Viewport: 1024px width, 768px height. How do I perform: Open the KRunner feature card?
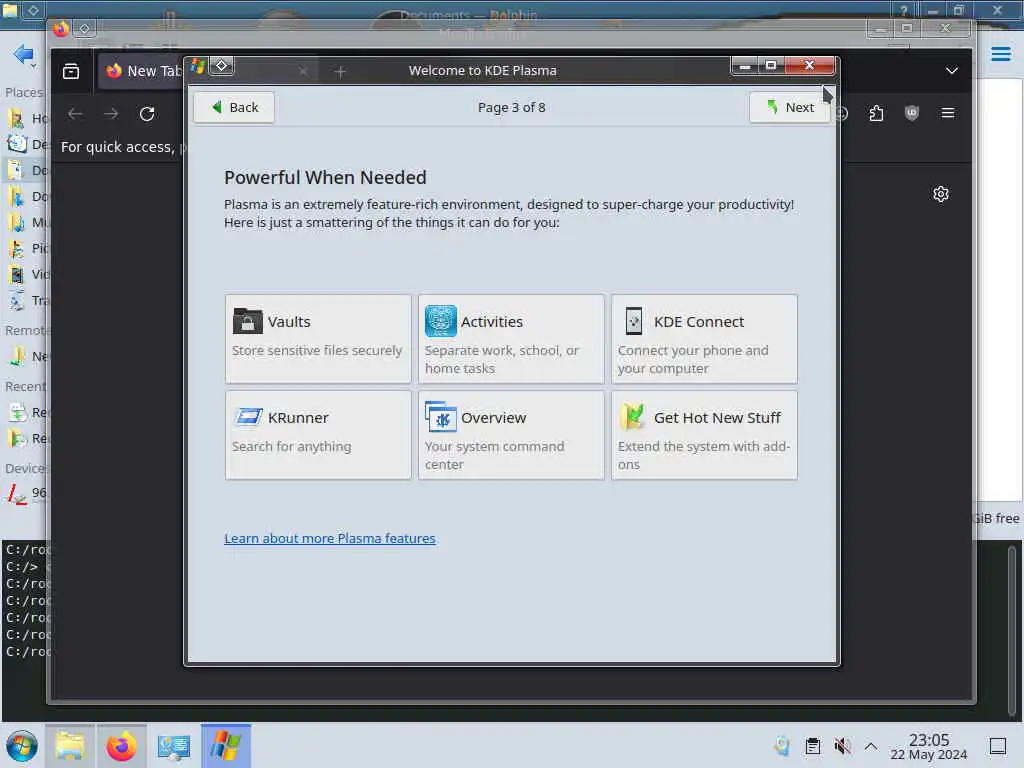click(x=318, y=435)
